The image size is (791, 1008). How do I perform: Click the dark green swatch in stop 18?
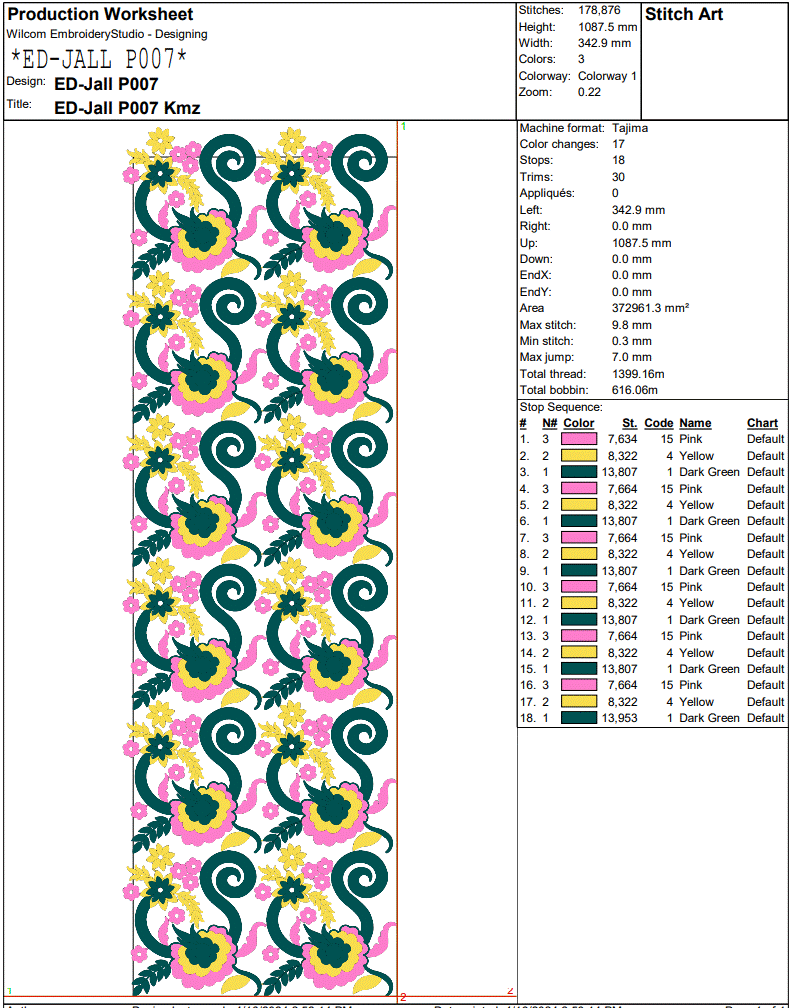click(x=579, y=718)
